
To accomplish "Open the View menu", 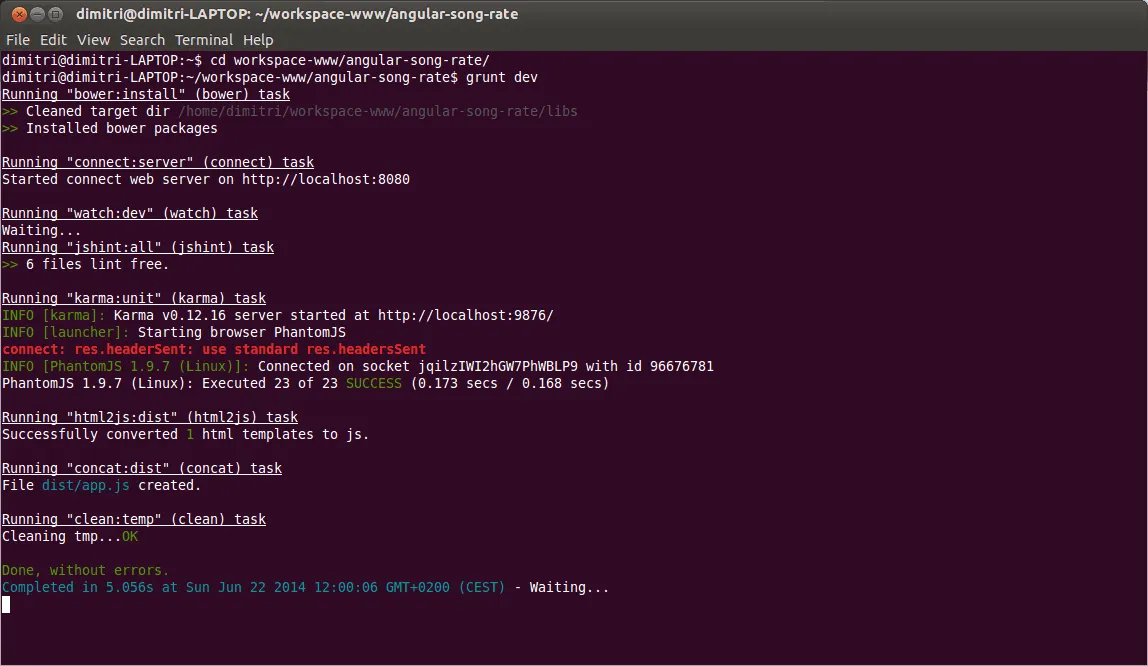I will [93, 40].
